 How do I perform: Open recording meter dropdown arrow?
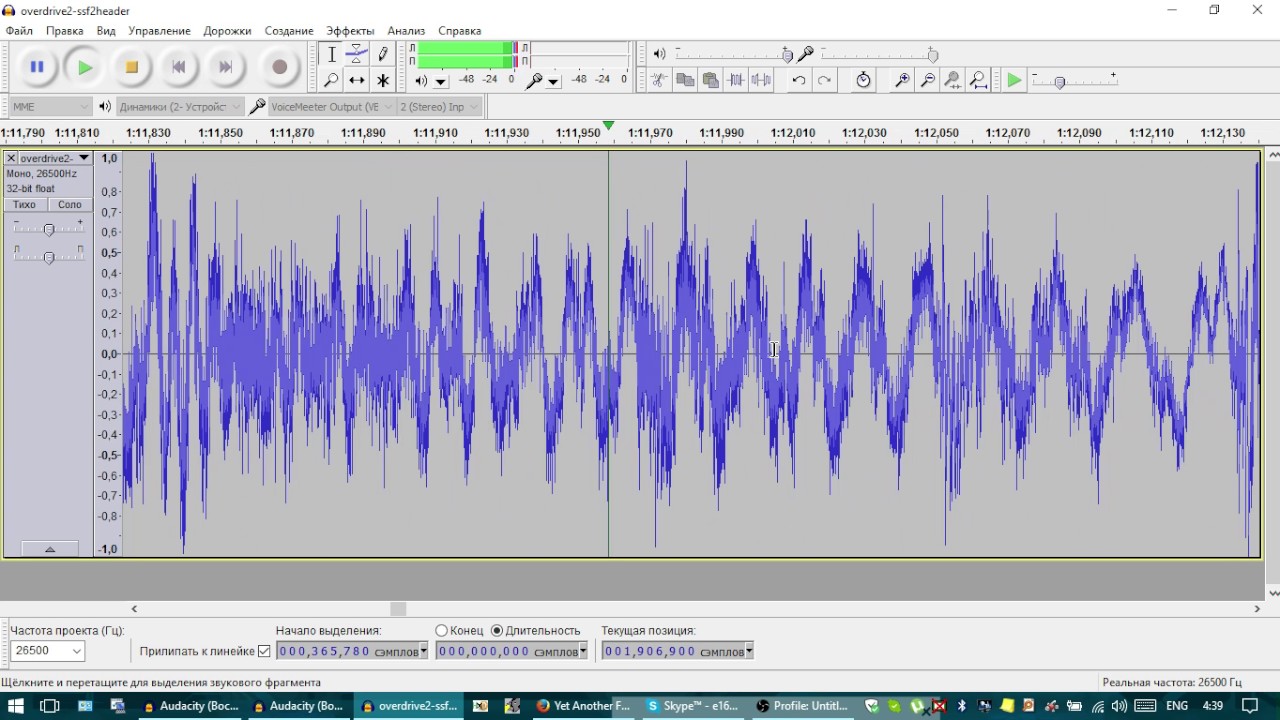click(x=553, y=82)
